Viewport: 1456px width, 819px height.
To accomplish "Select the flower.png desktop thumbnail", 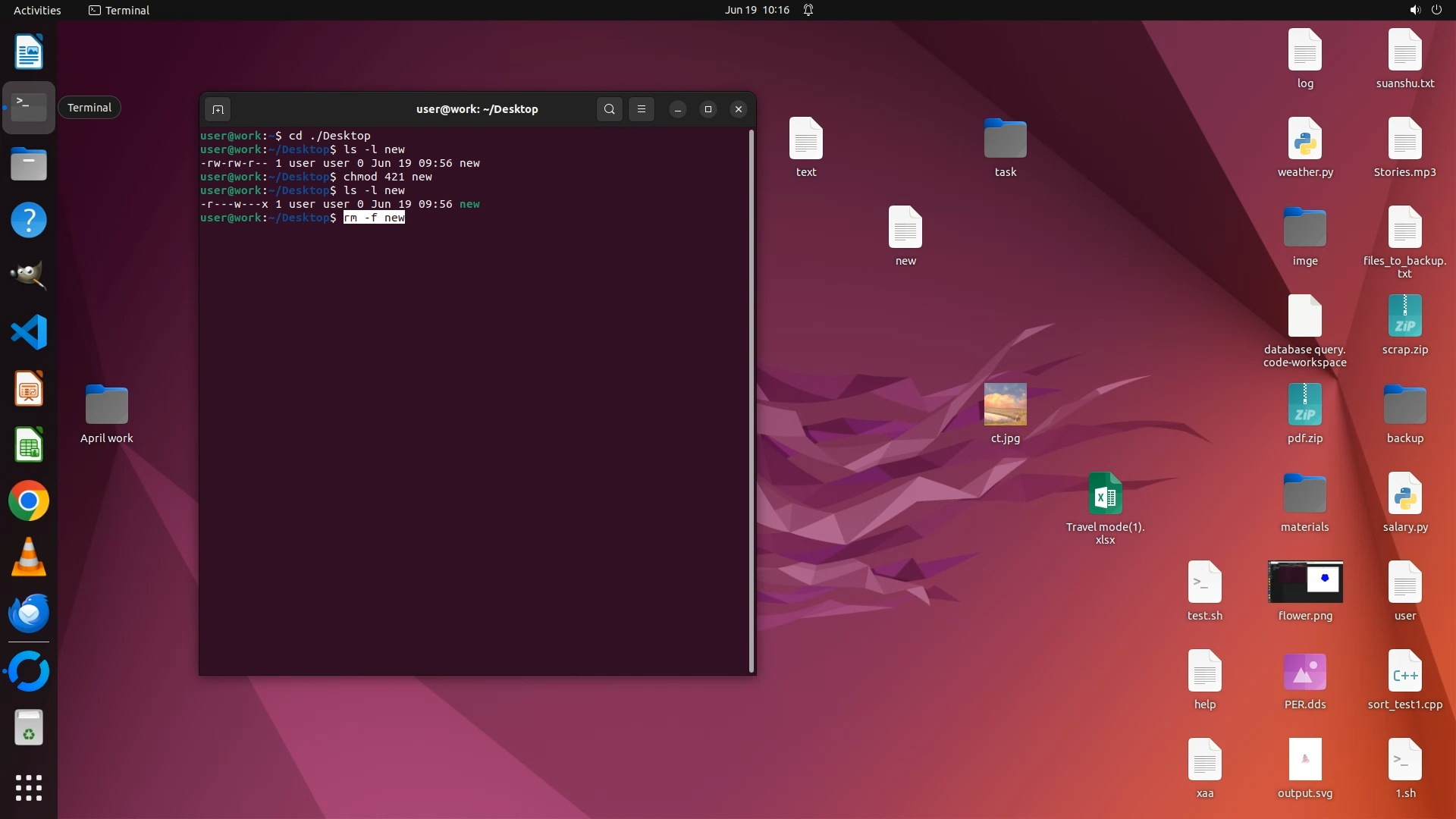I will [1304, 582].
